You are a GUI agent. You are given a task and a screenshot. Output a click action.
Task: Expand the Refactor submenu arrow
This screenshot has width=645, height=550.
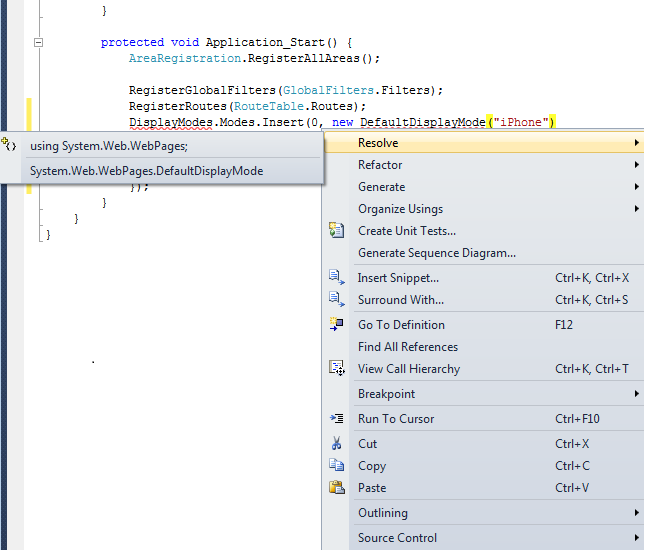tap(636, 165)
